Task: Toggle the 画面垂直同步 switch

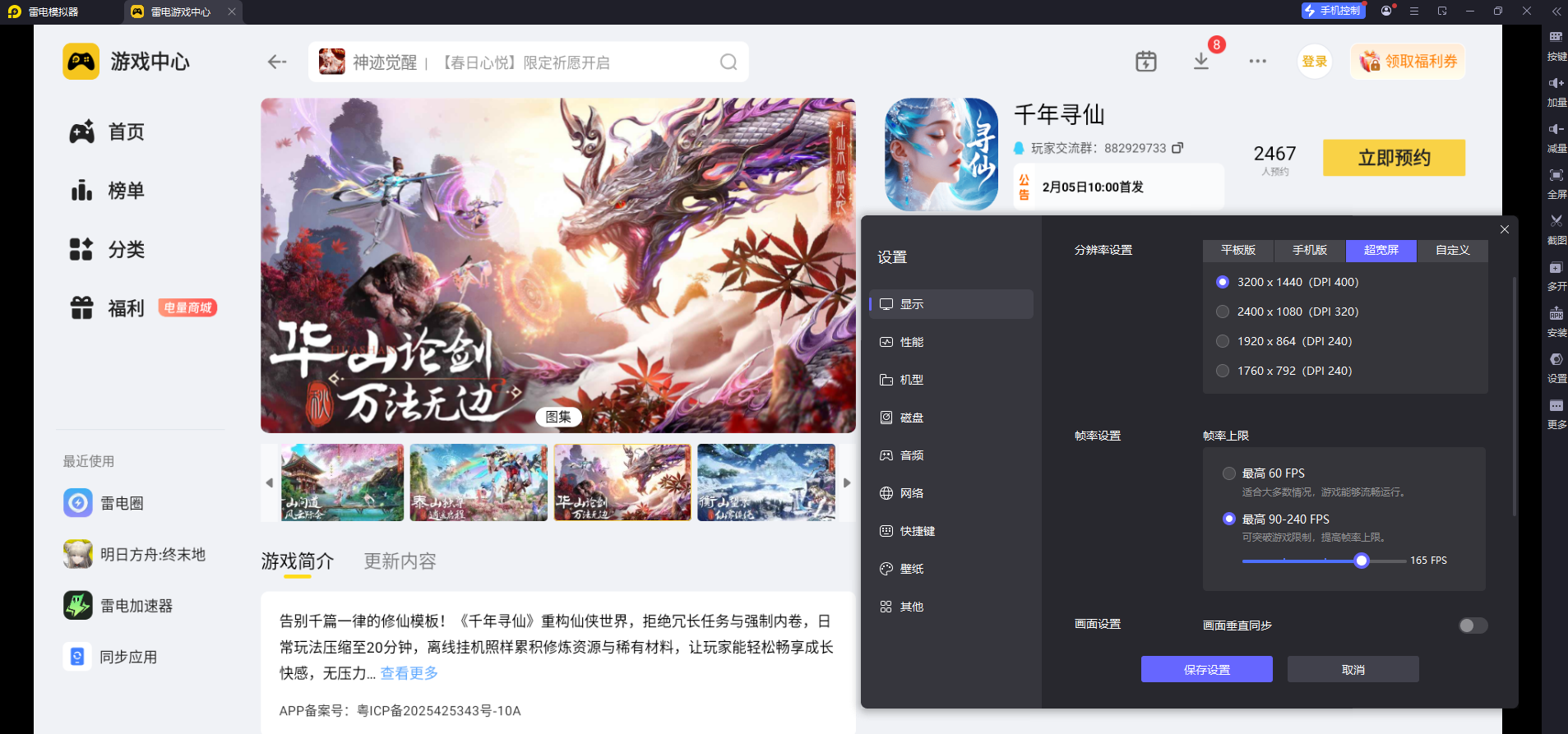Action: pos(1473,626)
